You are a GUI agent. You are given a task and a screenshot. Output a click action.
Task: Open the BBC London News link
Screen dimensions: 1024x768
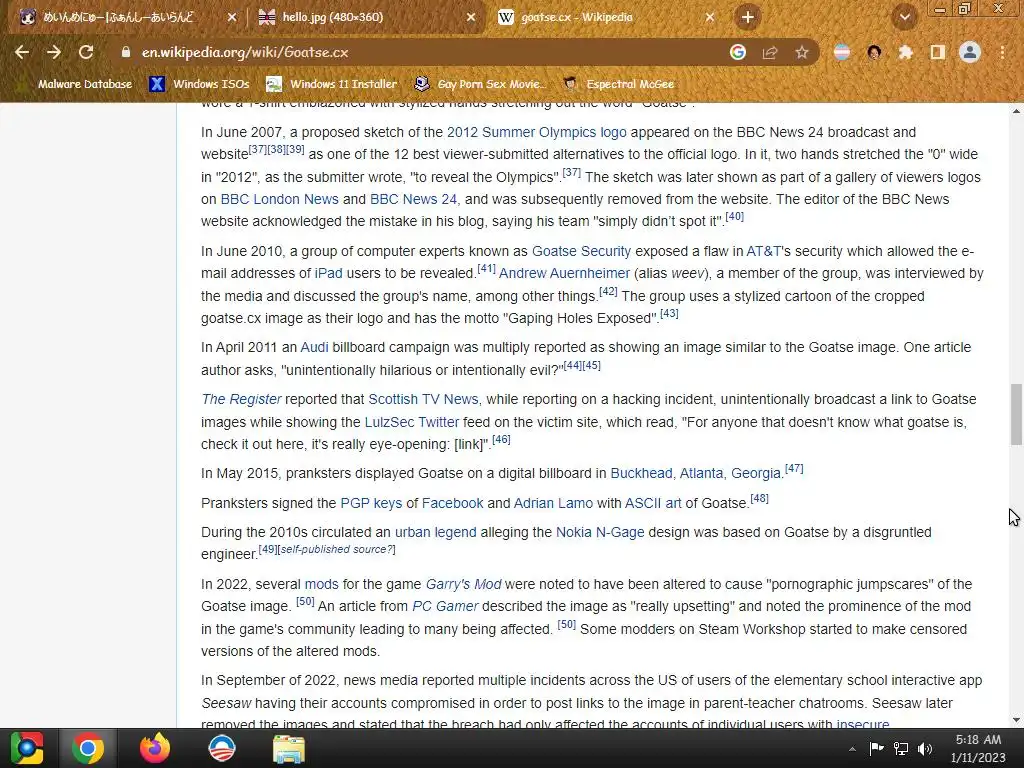click(280, 199)
